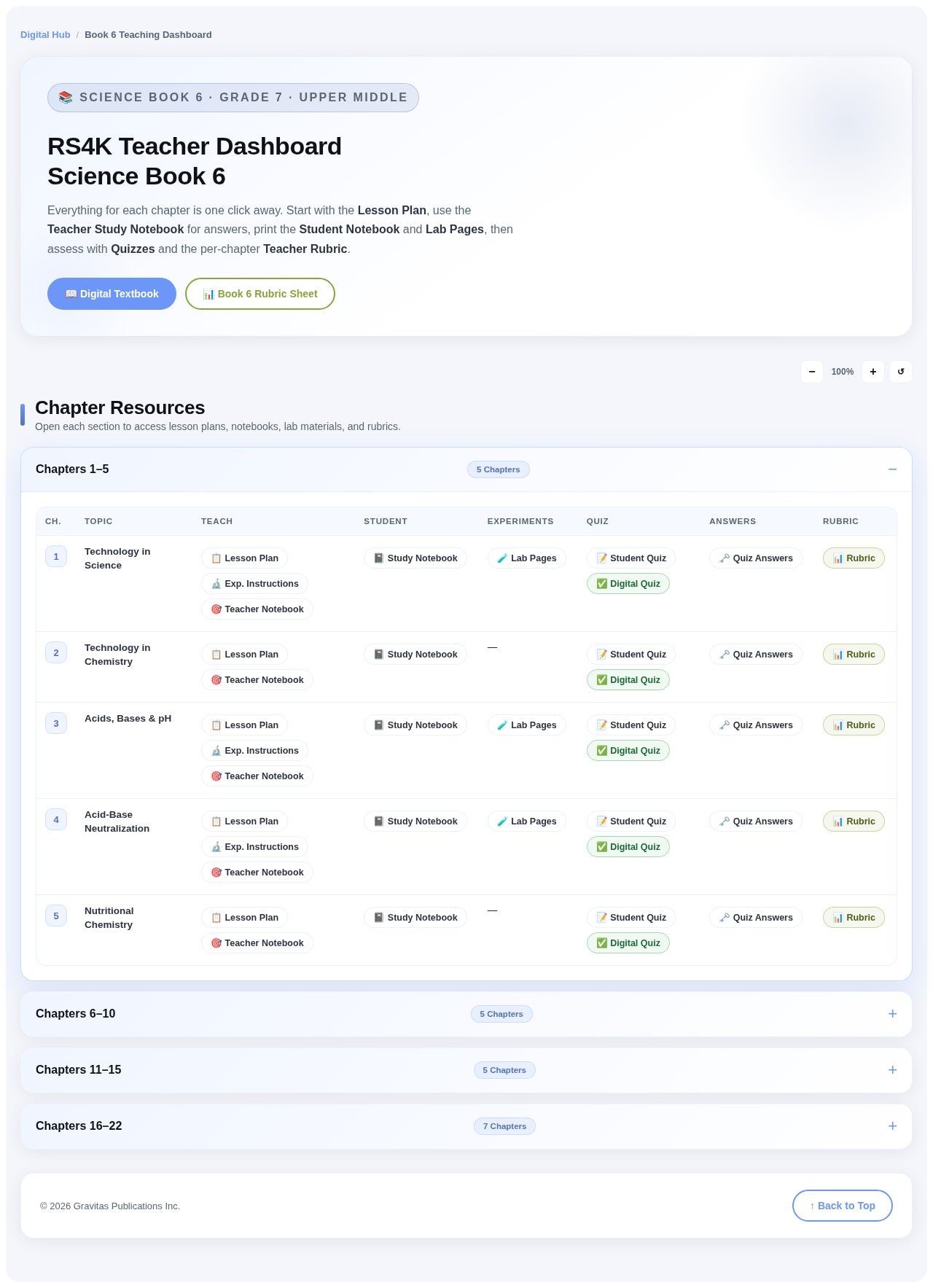
Task: Open Lab Pages for Technology in Science
Action: (x=526, y=558)
